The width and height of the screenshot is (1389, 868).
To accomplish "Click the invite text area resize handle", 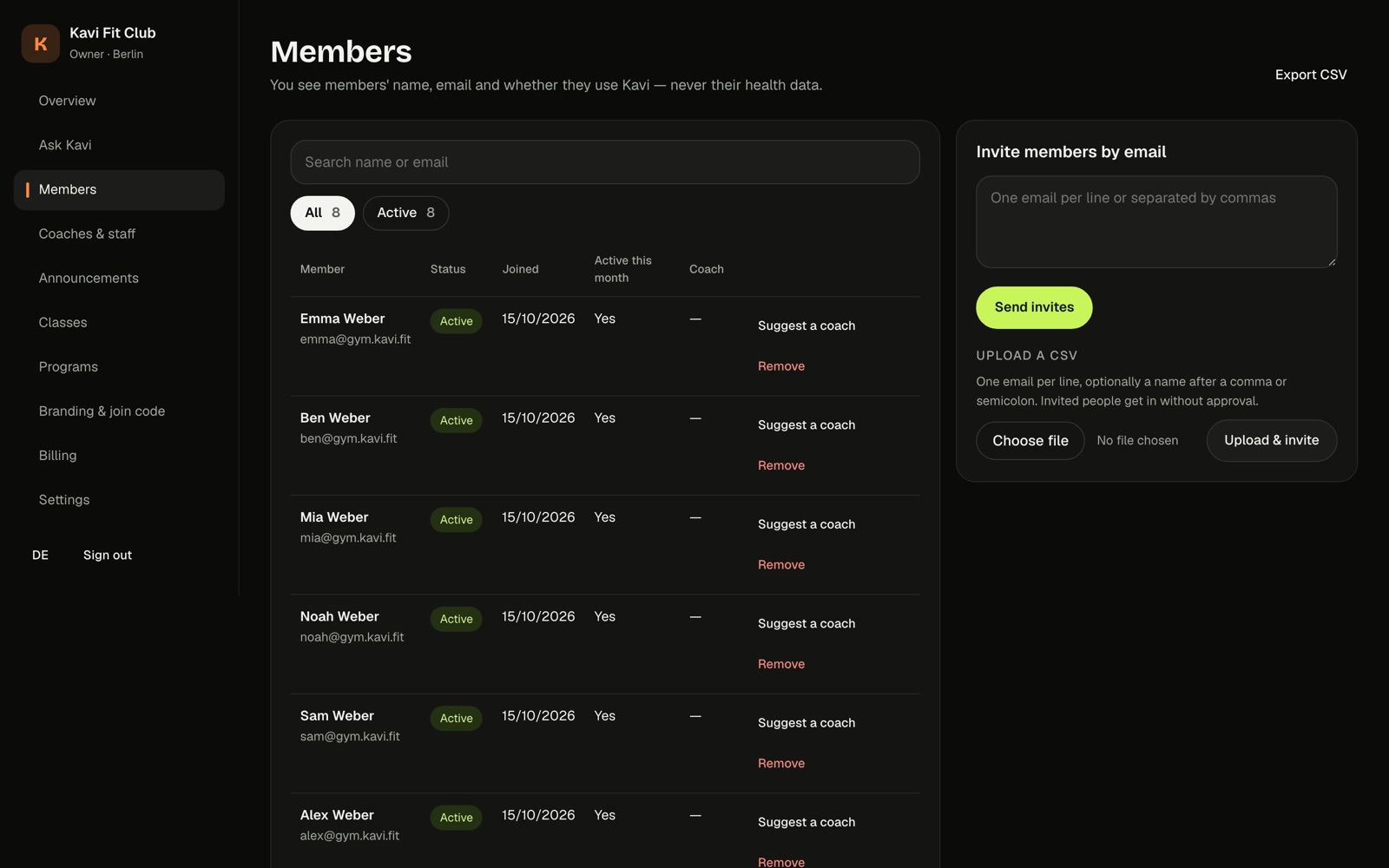I will click(1331, 261).
